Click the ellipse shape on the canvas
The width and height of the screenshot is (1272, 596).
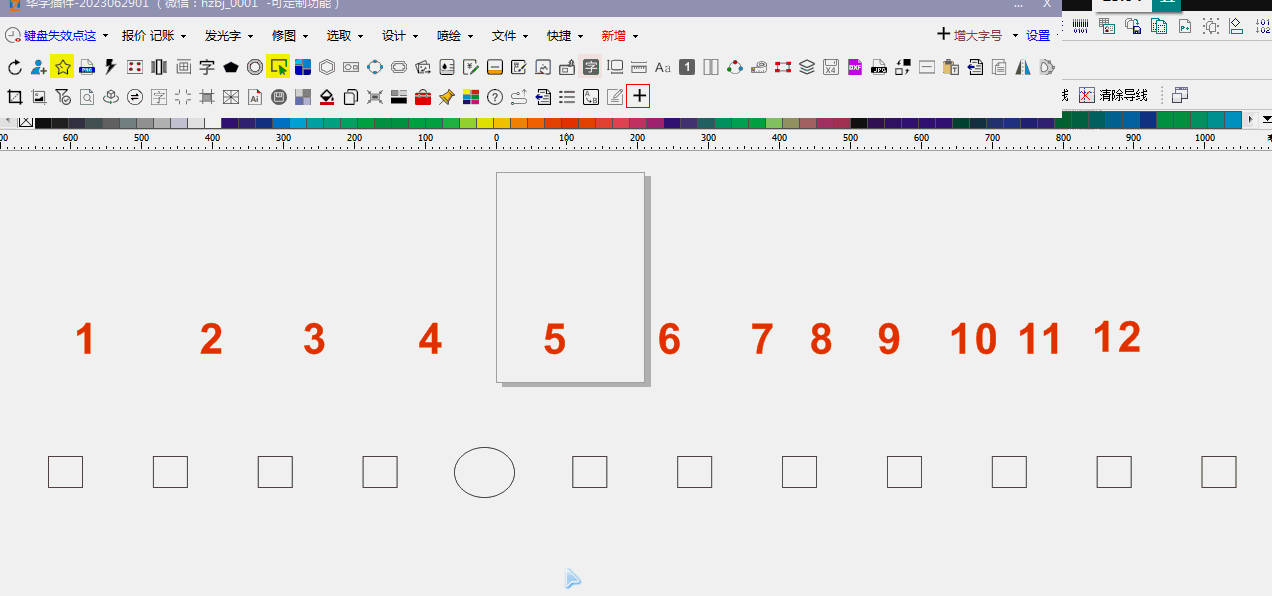484,472
